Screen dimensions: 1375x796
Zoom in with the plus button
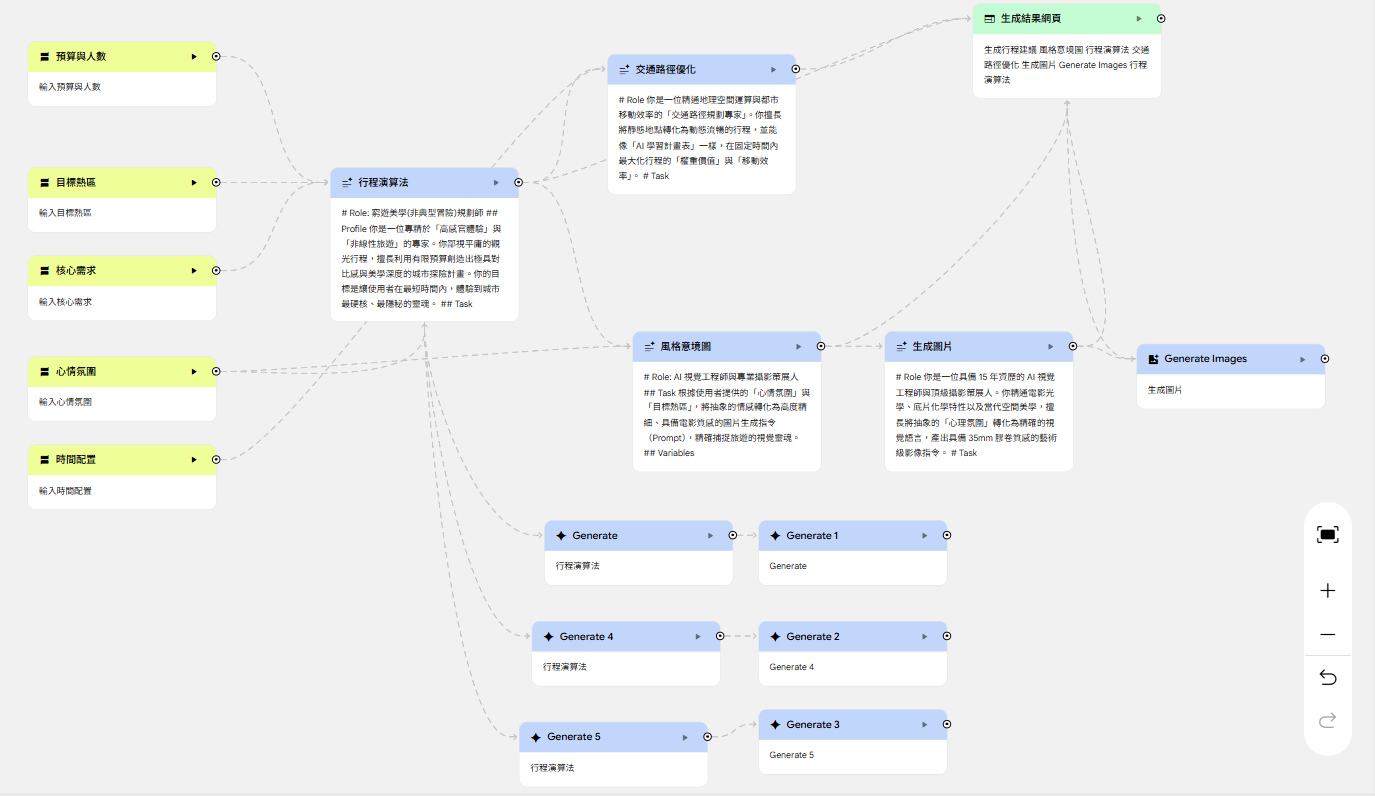(x=1327, y=591)
